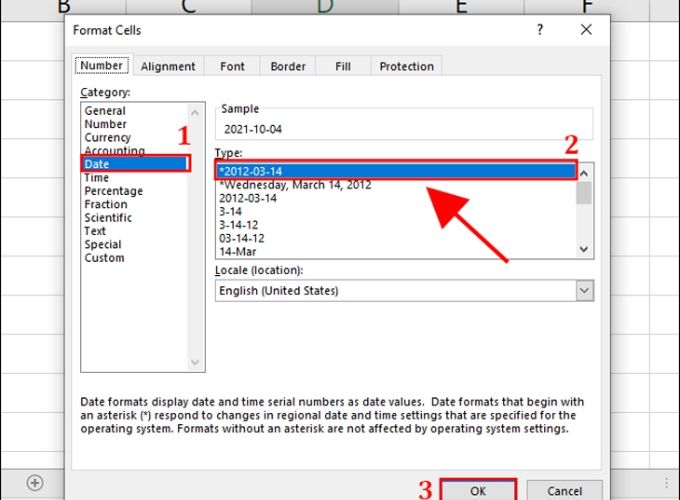Choose 3-14-12 date type
Image resolution: width=680 pixels, height=500 pixels.
point(239,225)
